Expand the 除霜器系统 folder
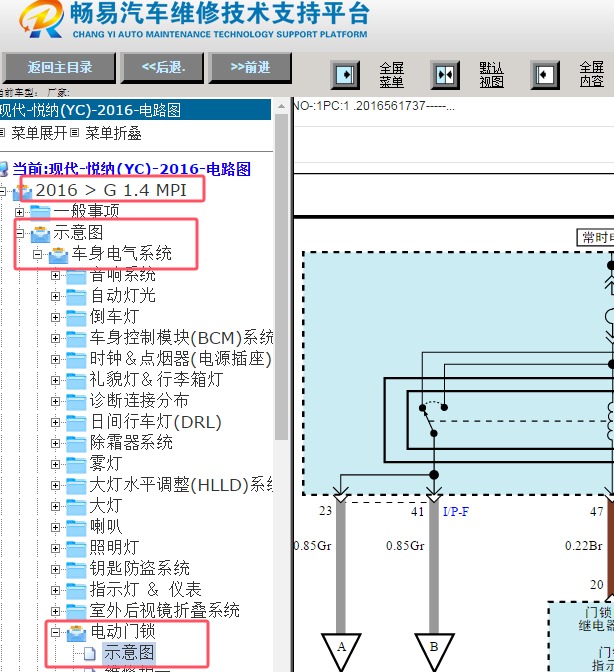The width and height of the screenshot is (614, 672). pyautogui.click(x=55, y=443)
